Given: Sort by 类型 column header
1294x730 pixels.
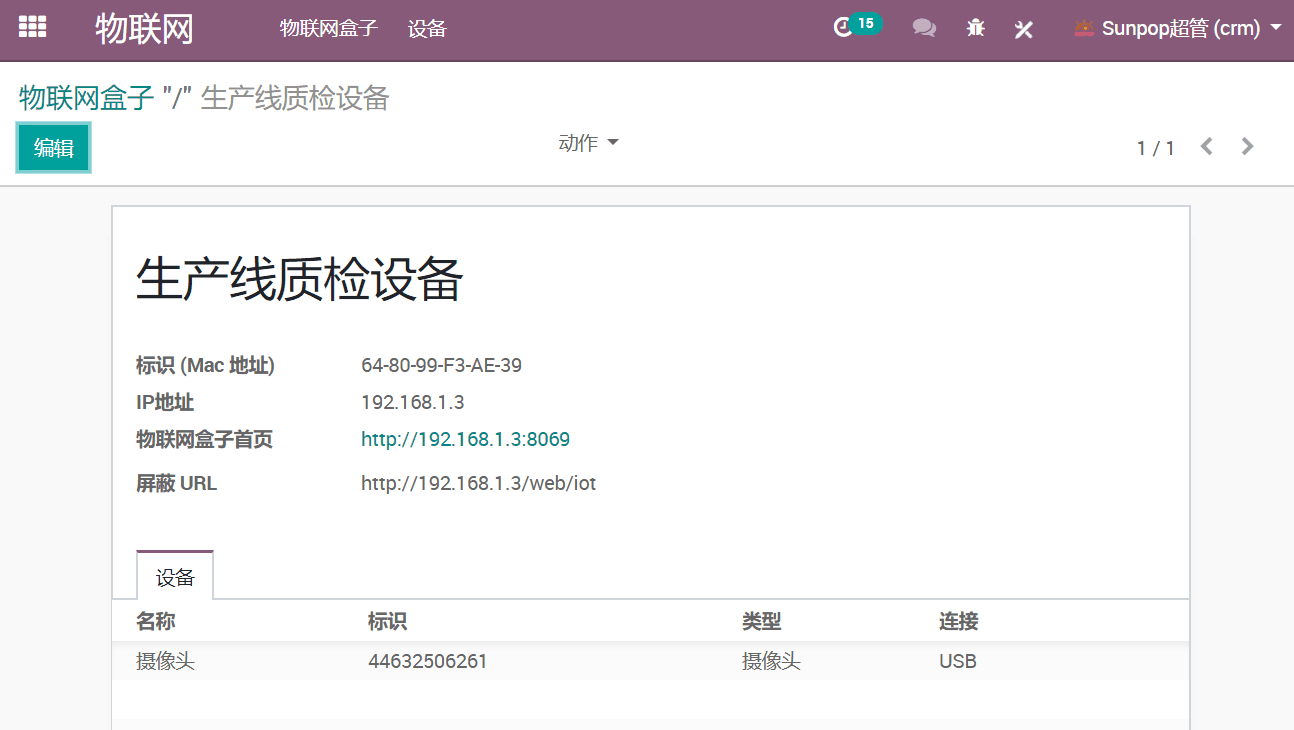Looking at the screenshot, I should click(x=761, y=621).
